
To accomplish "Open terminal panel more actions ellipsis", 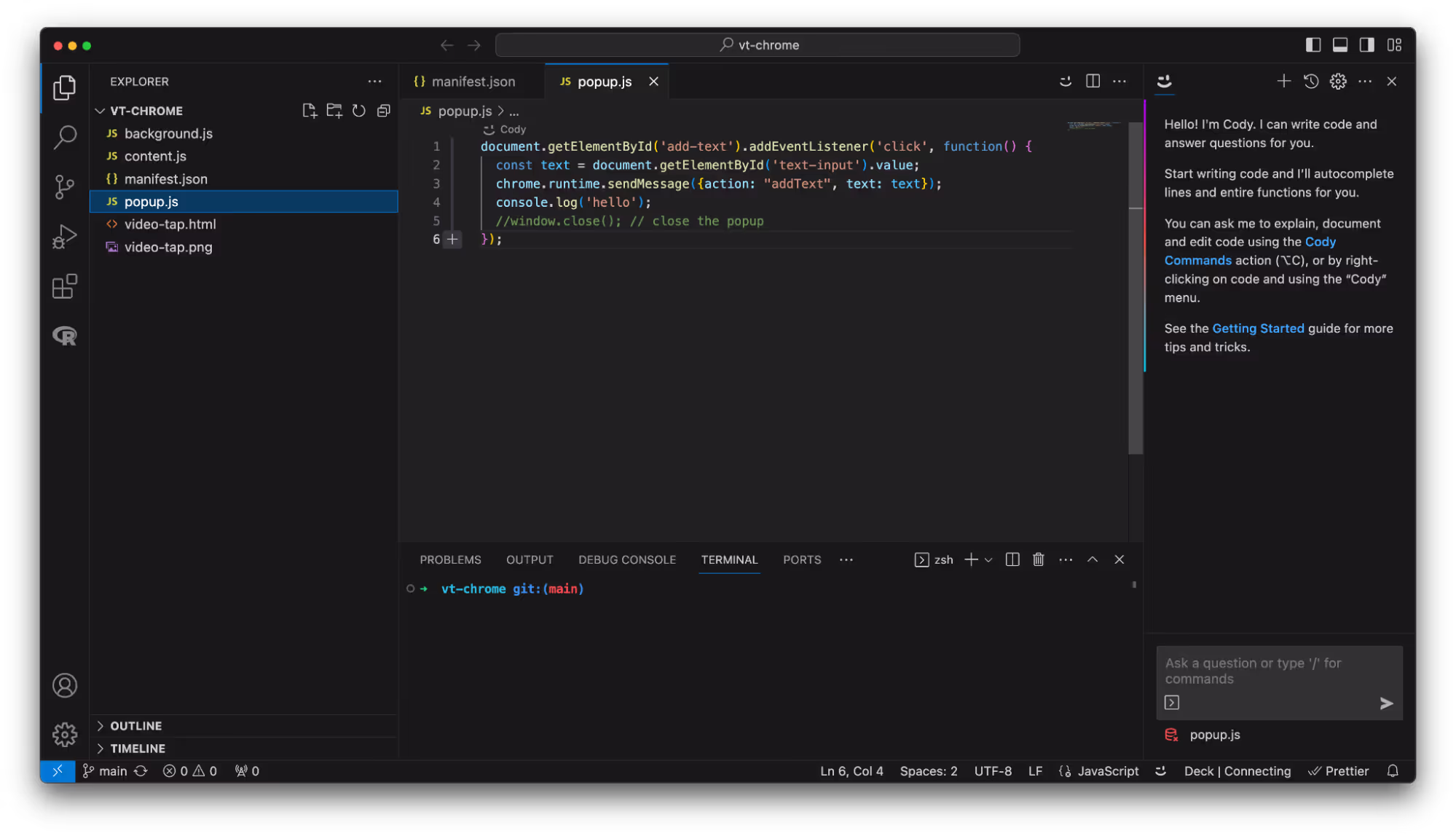I will [x=1066, y=559].
